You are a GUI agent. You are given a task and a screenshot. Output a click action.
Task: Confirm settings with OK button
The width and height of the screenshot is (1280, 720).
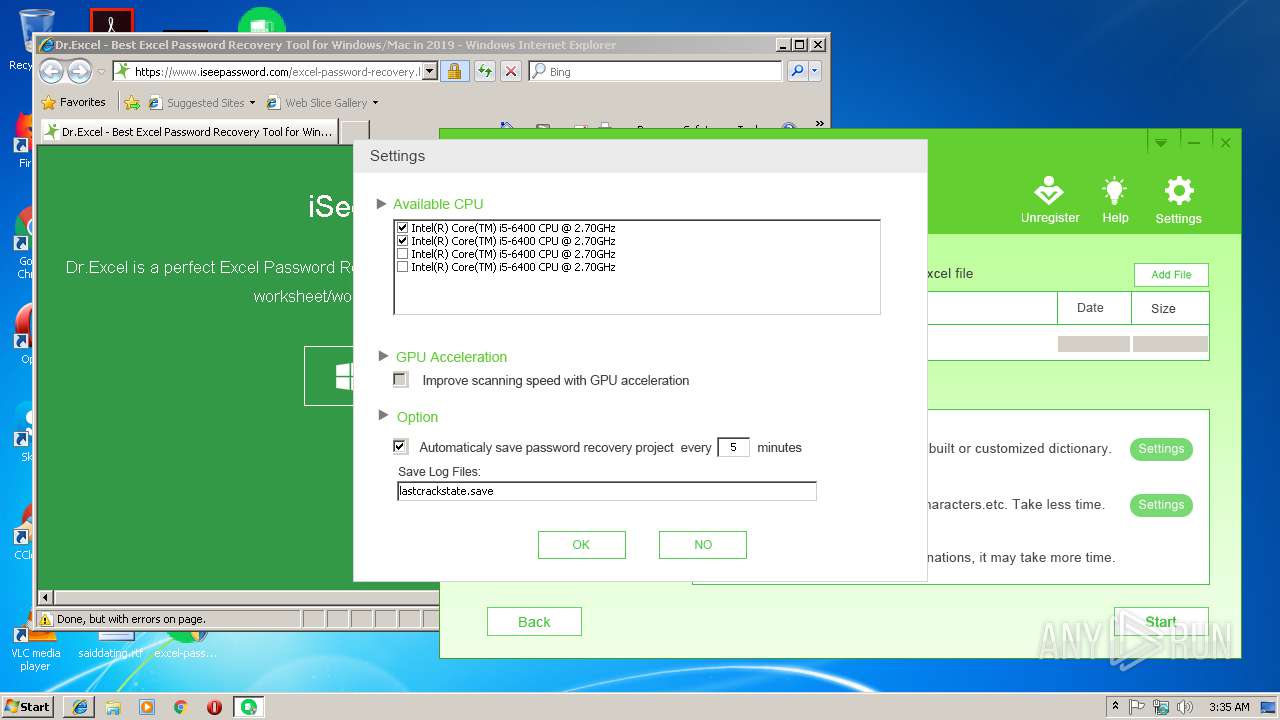[x=581, y=545]
